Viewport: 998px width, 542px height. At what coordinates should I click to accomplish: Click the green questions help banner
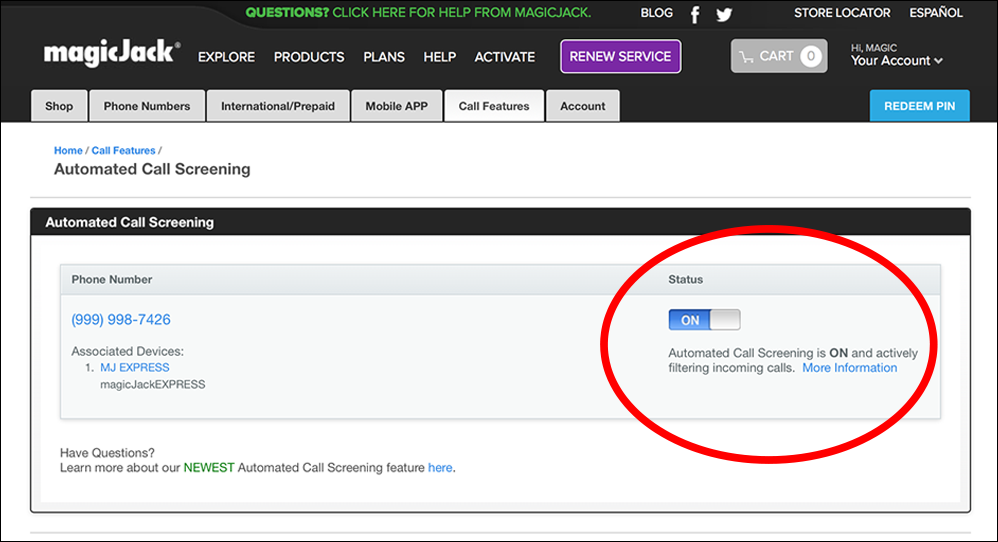(x=418, y=13)
